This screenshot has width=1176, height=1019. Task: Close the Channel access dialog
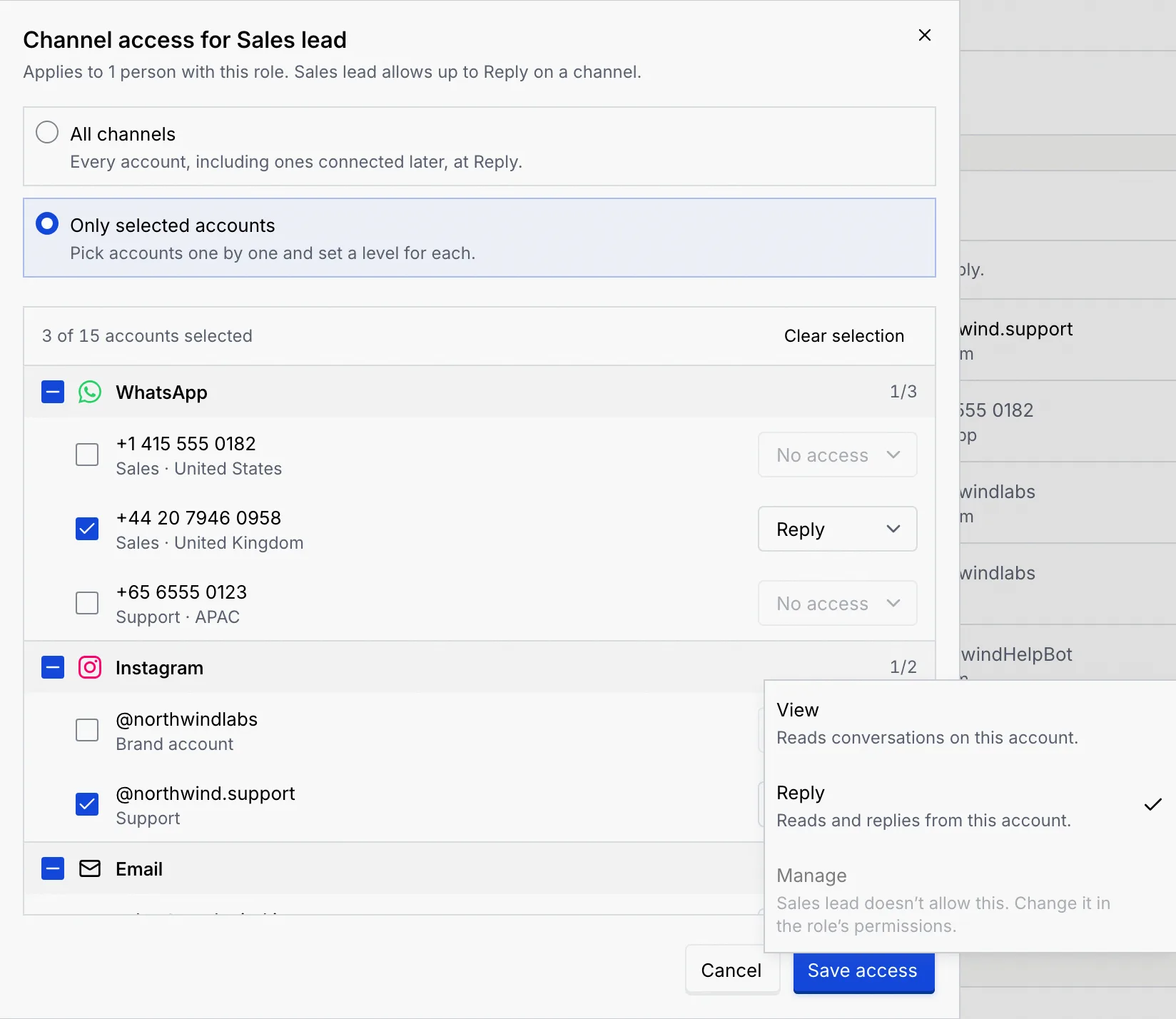[924, 35]
